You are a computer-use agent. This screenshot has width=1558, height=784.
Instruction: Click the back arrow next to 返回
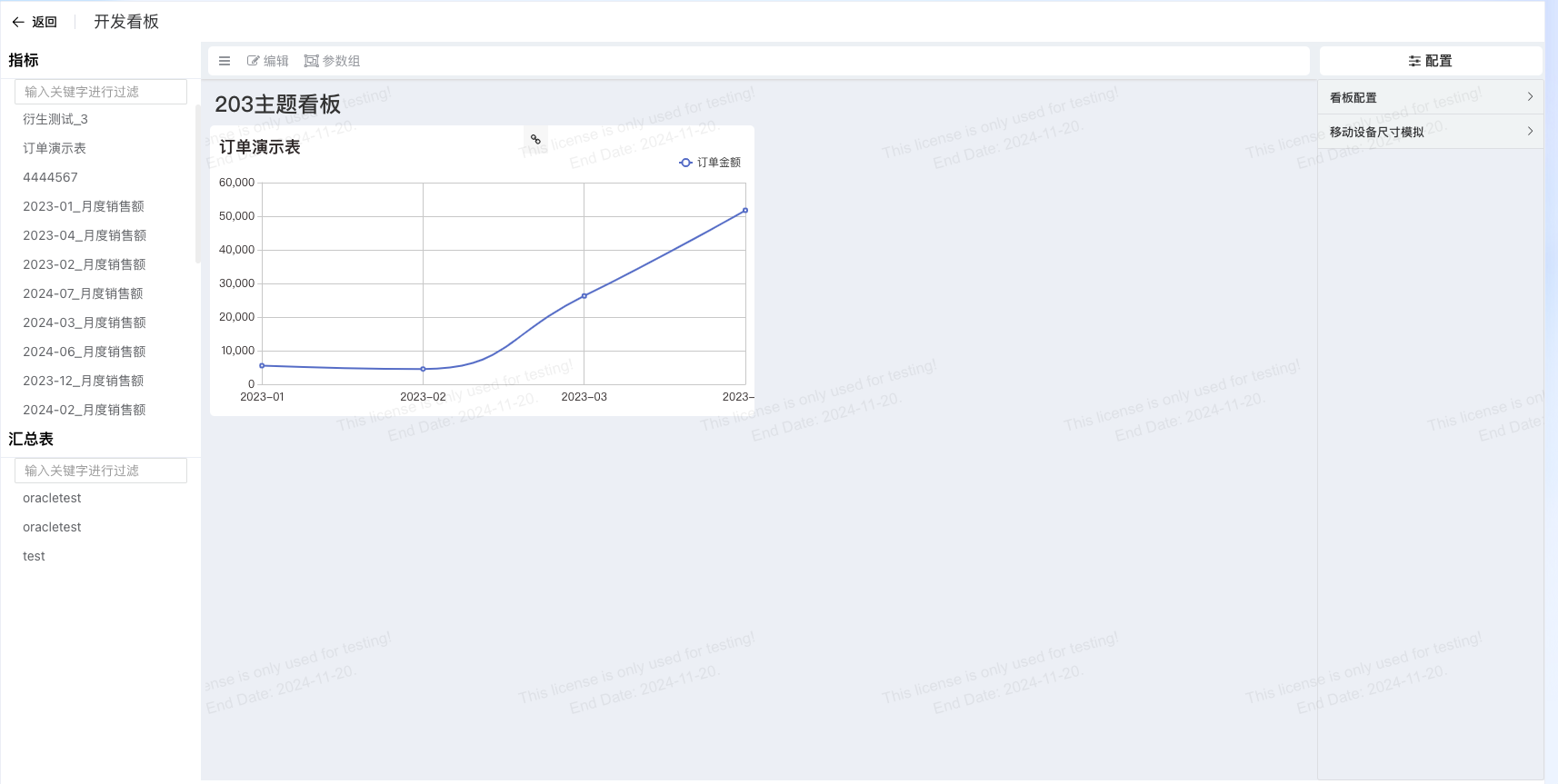tap(18, 22)
